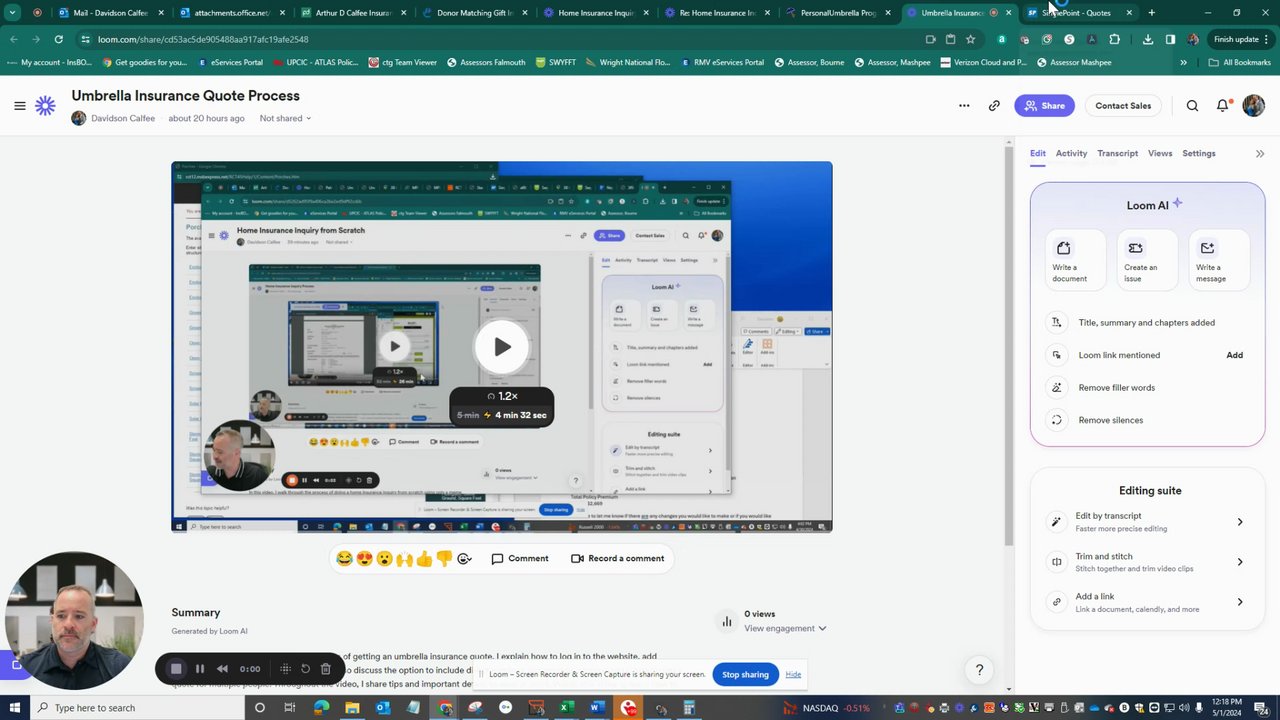Open All Bookmarks folder
The height and width of the screenshot is (720, 1280).
[1239, 62]
